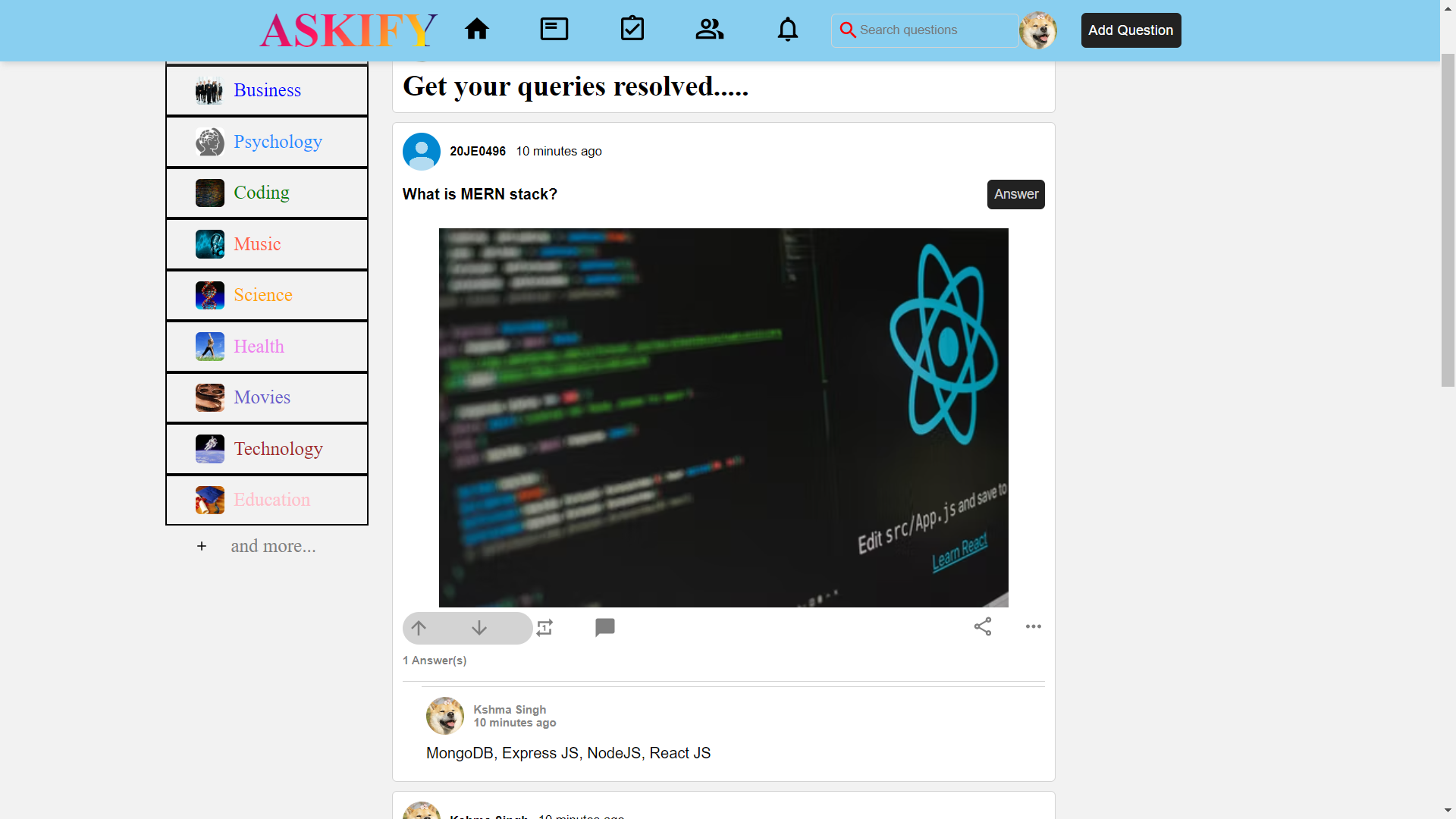Toggle more options via the ellipsis icon
The width and height of the screenshot is (1456, 819).
(1034, 626)
